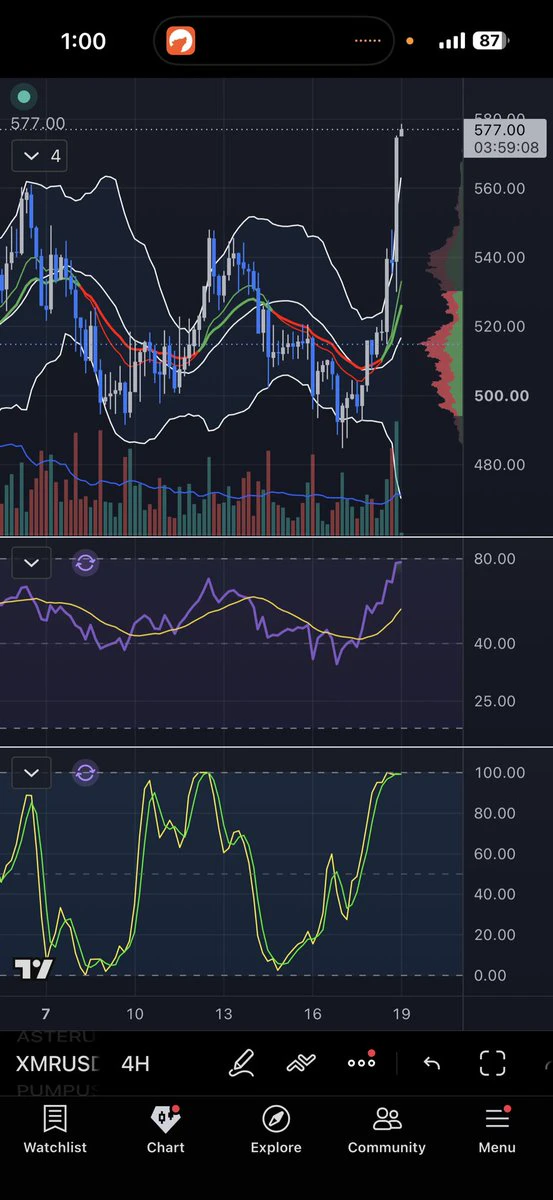Tap the 560.00 price axis label

(x=500, y=188)
